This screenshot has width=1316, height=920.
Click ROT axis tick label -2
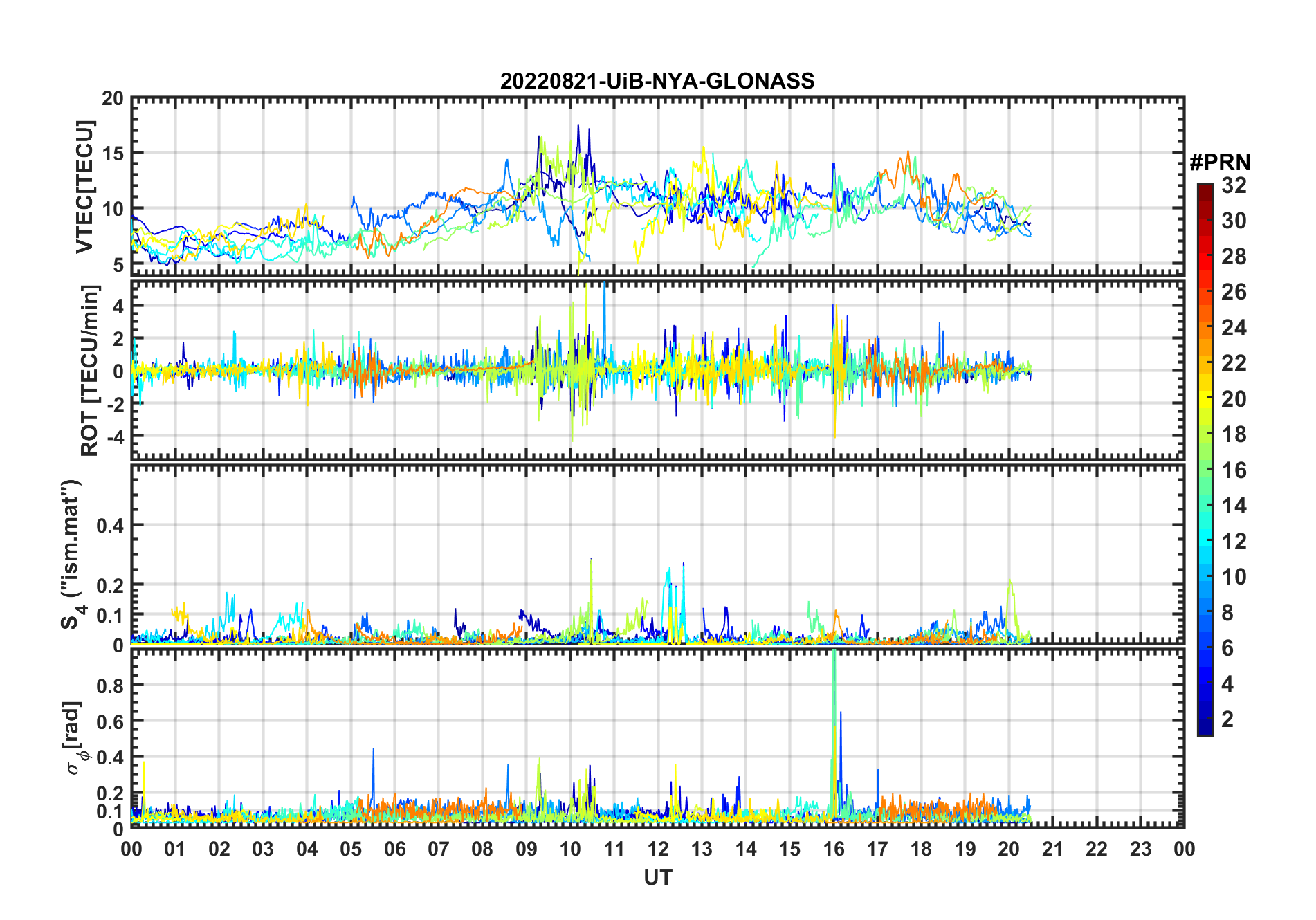click(x=115, y=405)
